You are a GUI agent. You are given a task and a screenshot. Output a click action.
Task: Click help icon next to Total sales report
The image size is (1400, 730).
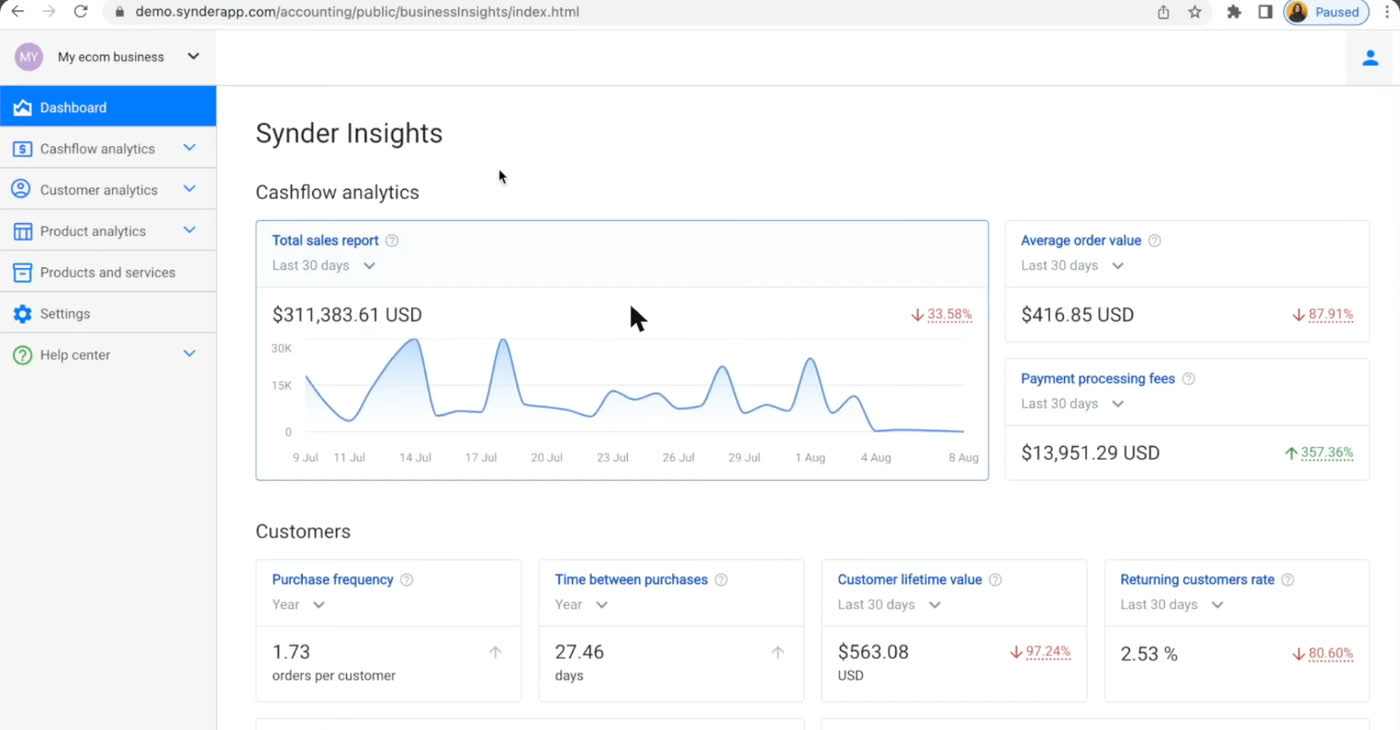pos(392,241)
